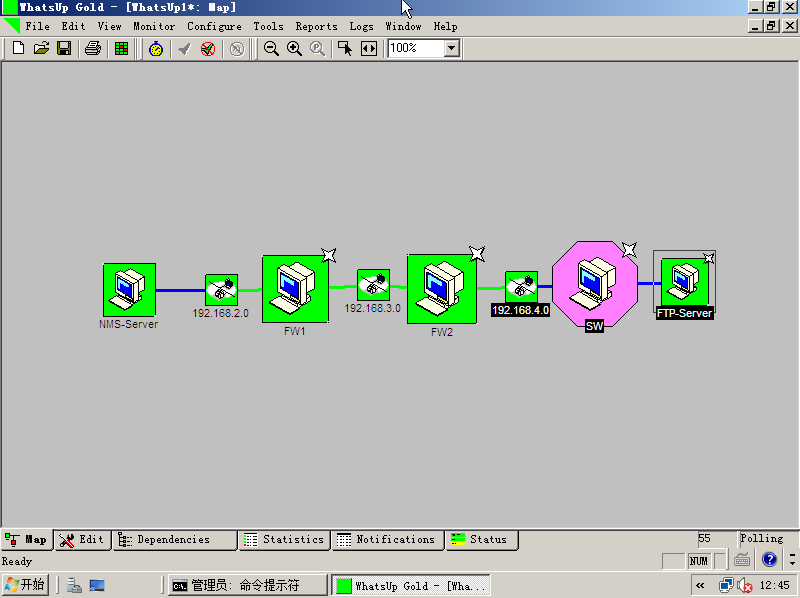This screenshot has width=800, height=598.
Task: Open the Help menu
Action: tap(445, 26)
